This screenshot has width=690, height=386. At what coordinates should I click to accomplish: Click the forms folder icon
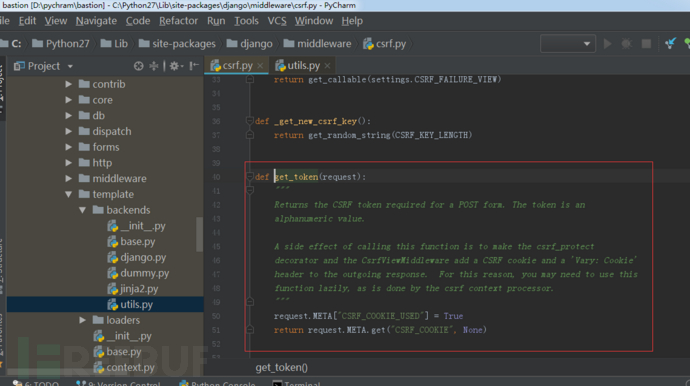pyautogui.click(x=84, y=147)
